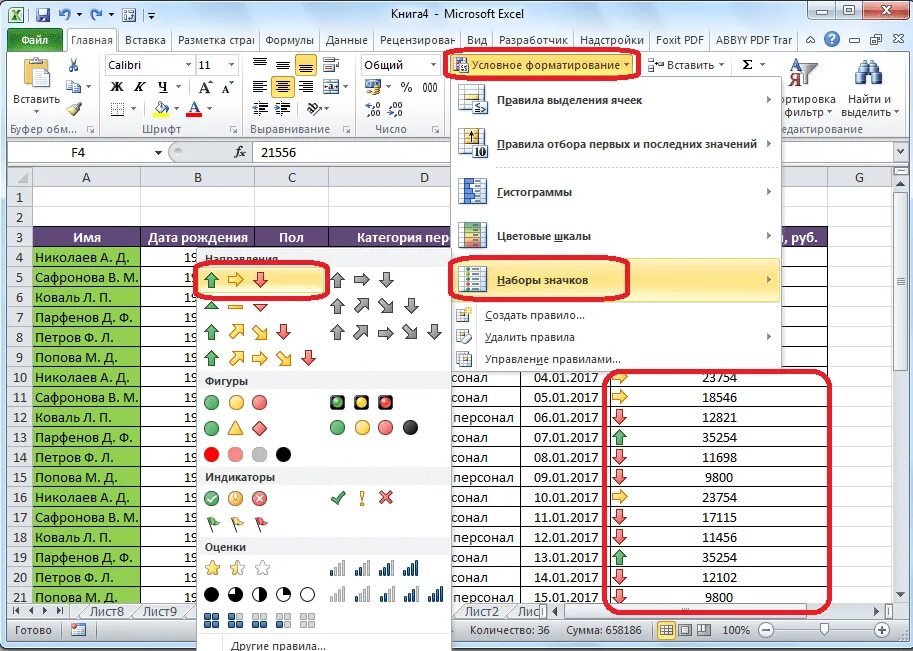Image resolution: width=913 pixels, height=651 pixels.
Task: Switch to sheet tab Лист8
Action: click(x=107, y=611)
